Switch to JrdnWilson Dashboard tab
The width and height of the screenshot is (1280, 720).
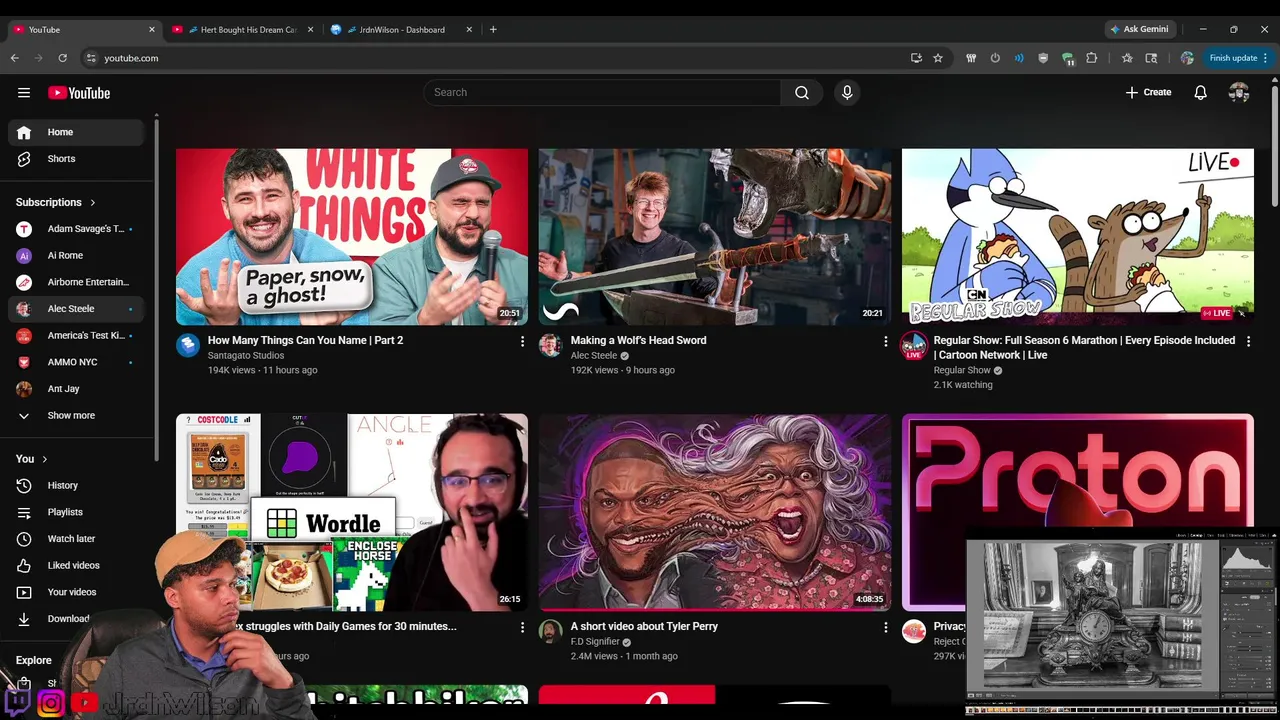[x=400, y=30]
